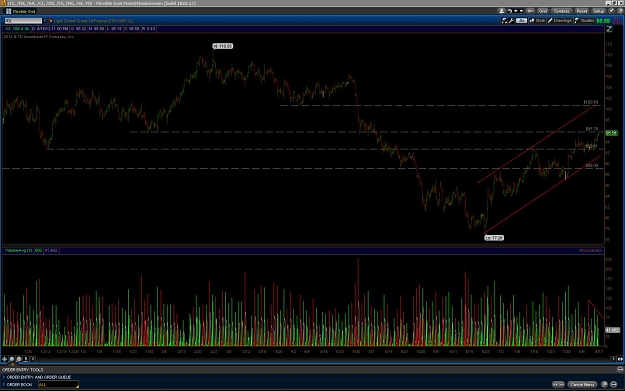
Task: Open the Drawings menu
Action: (x=560, y=21)
